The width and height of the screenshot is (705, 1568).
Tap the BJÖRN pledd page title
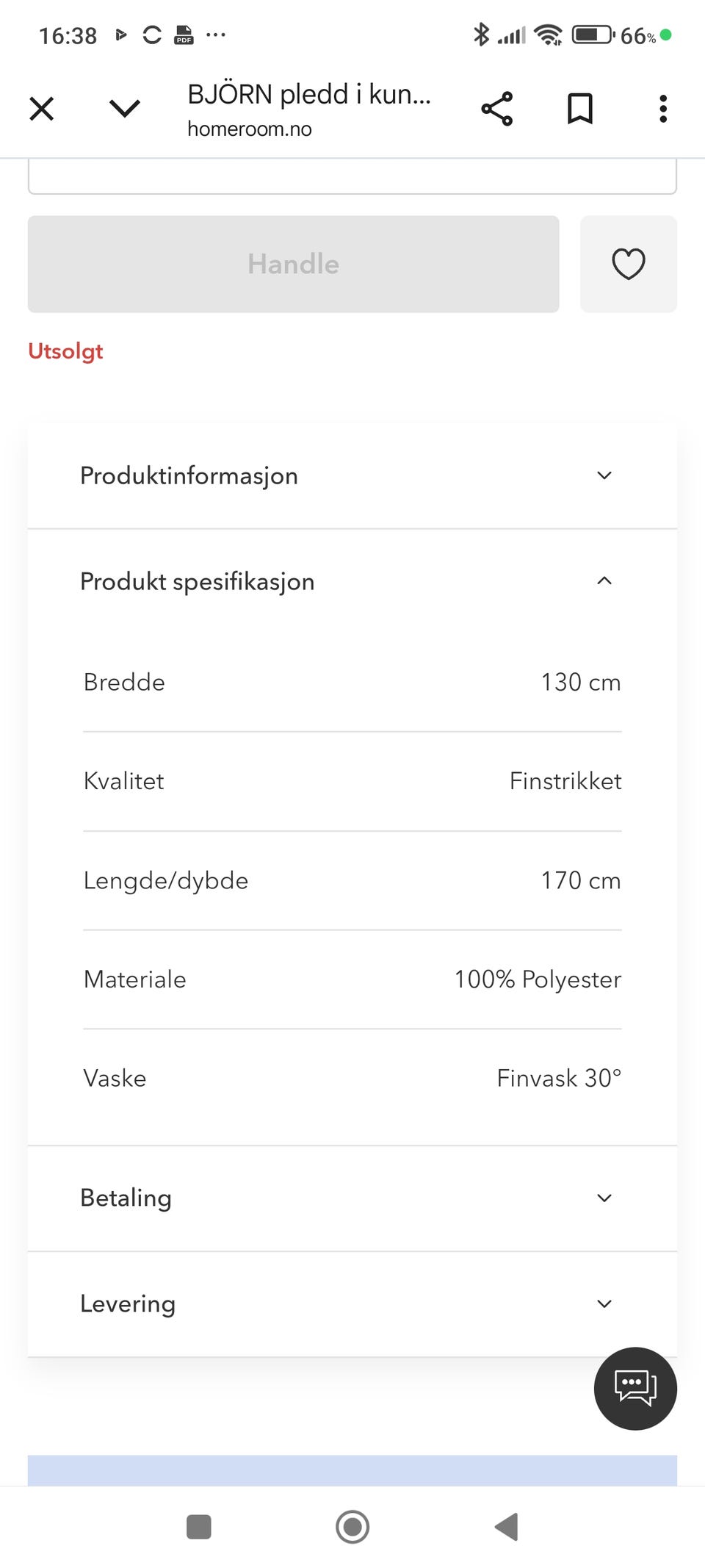click(309, 95)
